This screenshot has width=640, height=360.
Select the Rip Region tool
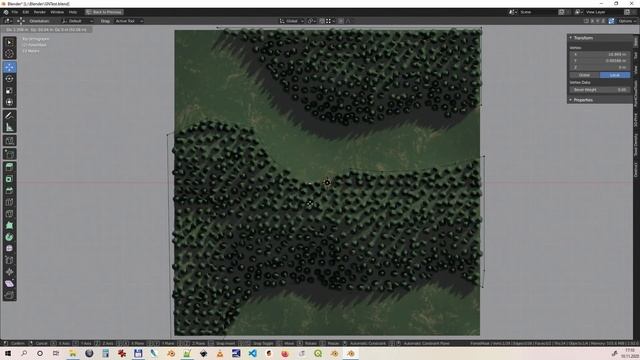pos(9,295)
